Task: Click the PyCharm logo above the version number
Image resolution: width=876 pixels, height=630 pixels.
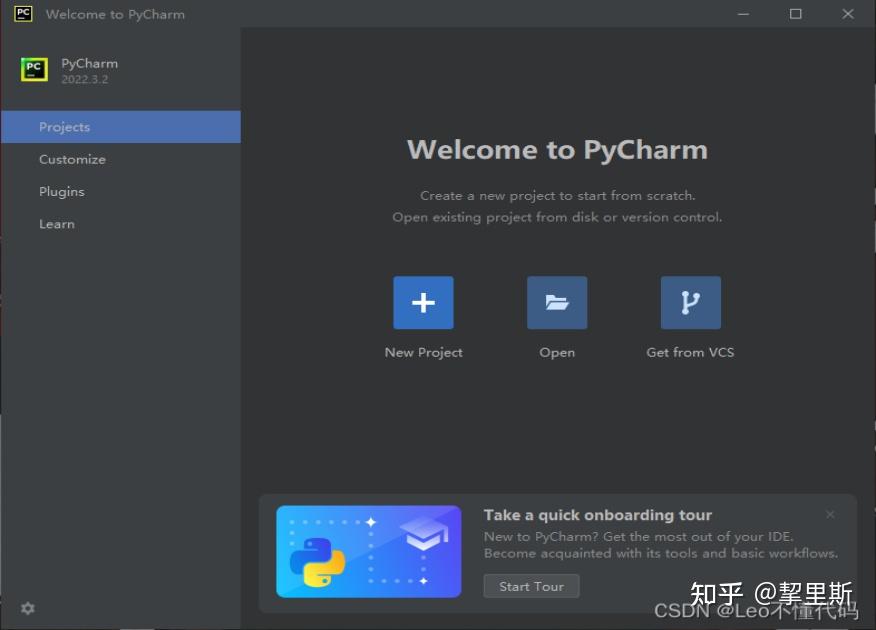Action: 33,70
